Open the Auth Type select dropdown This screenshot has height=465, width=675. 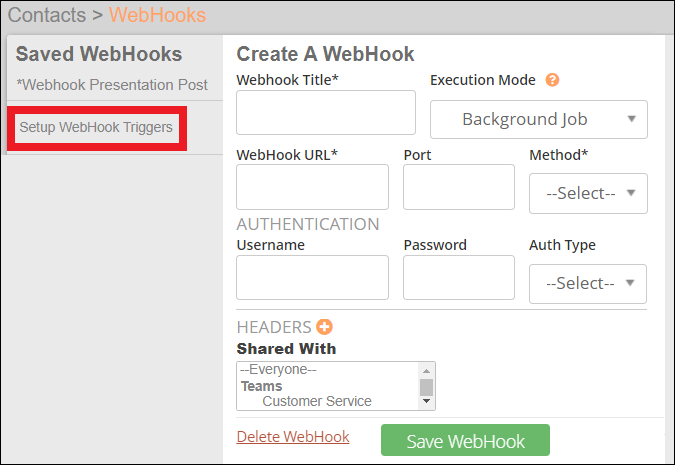coord(588,284)
